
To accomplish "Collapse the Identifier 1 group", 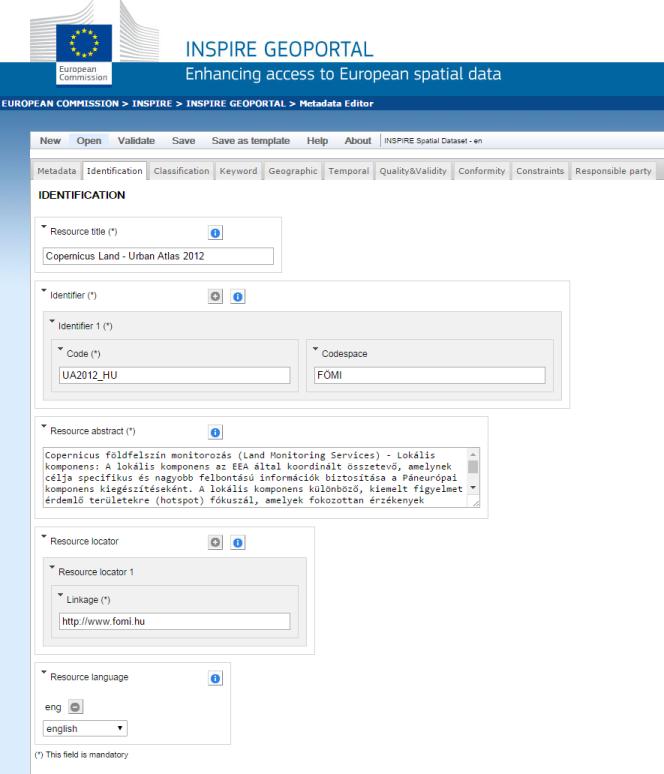I will coord(52,321).
